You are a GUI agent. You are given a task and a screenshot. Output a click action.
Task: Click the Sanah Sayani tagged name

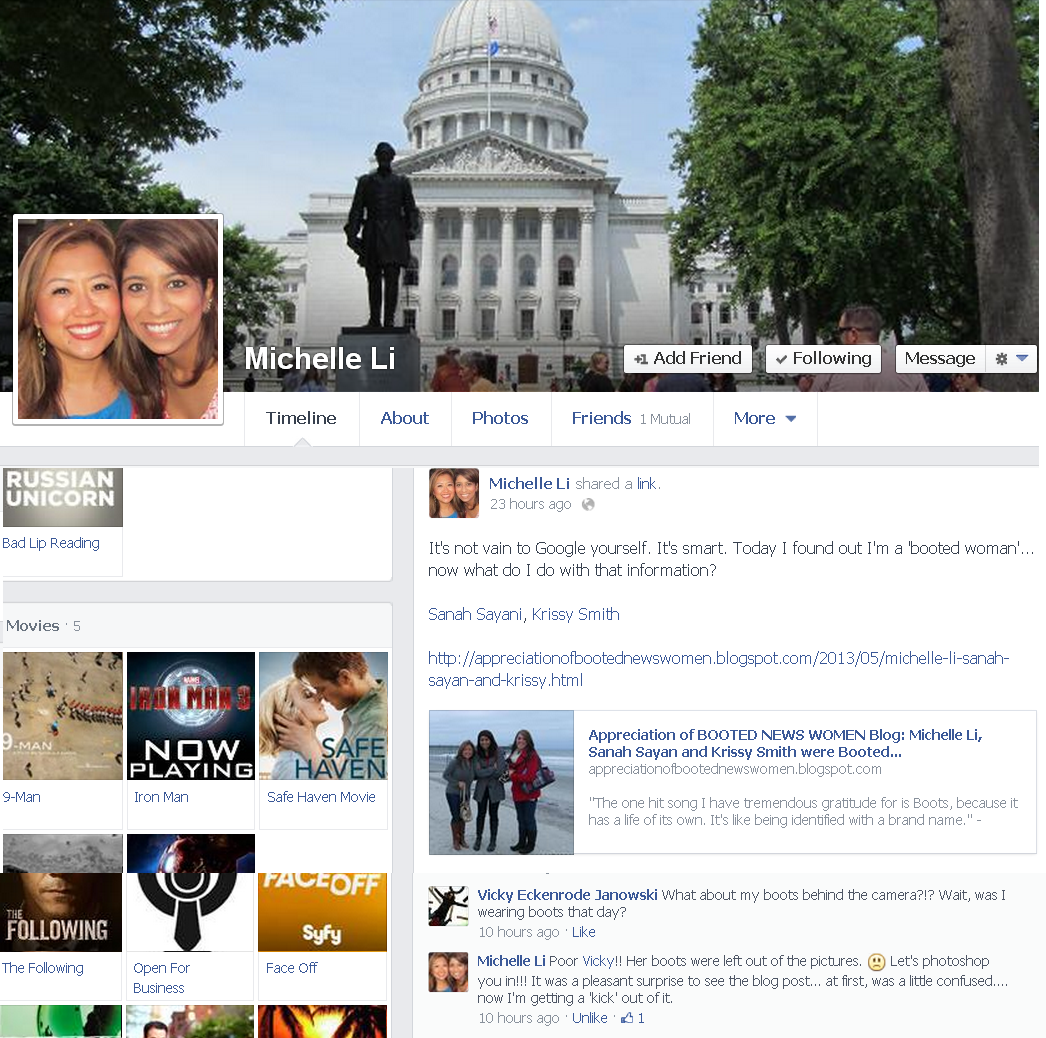click(474, 614)
